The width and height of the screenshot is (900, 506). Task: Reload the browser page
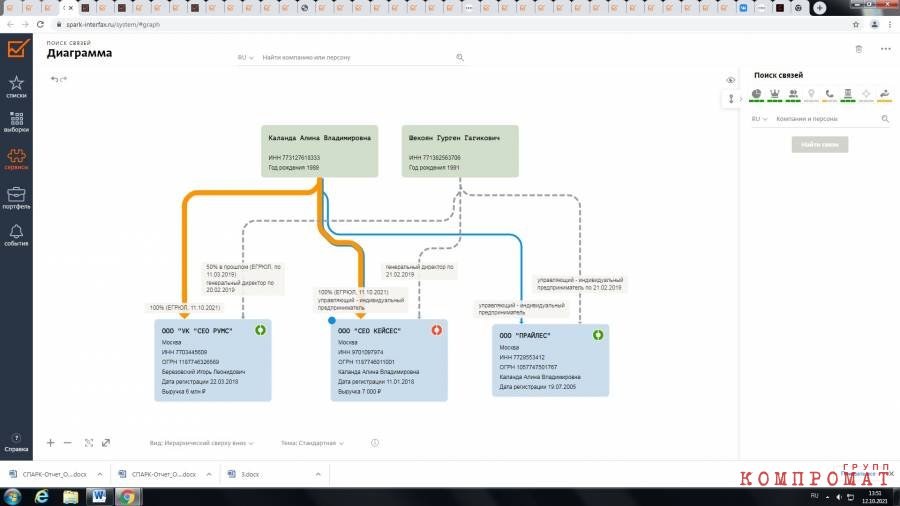tap(40, 25)
